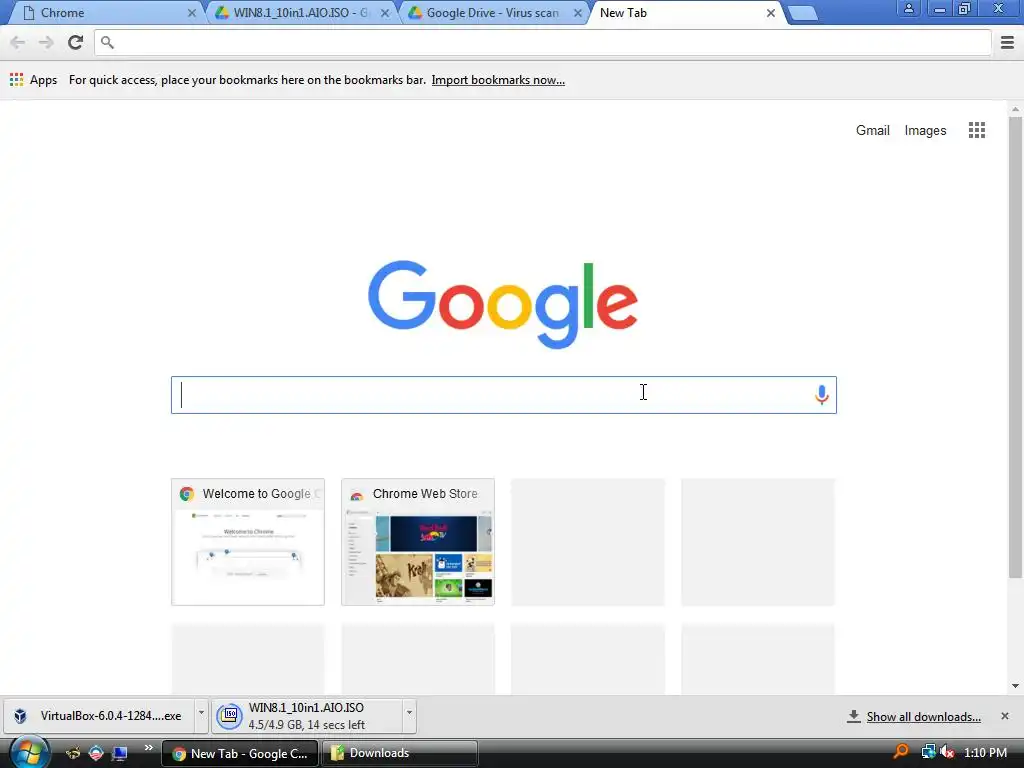
Task: Switch to Google Drive Virus scan tab
Action: point(493,13)
